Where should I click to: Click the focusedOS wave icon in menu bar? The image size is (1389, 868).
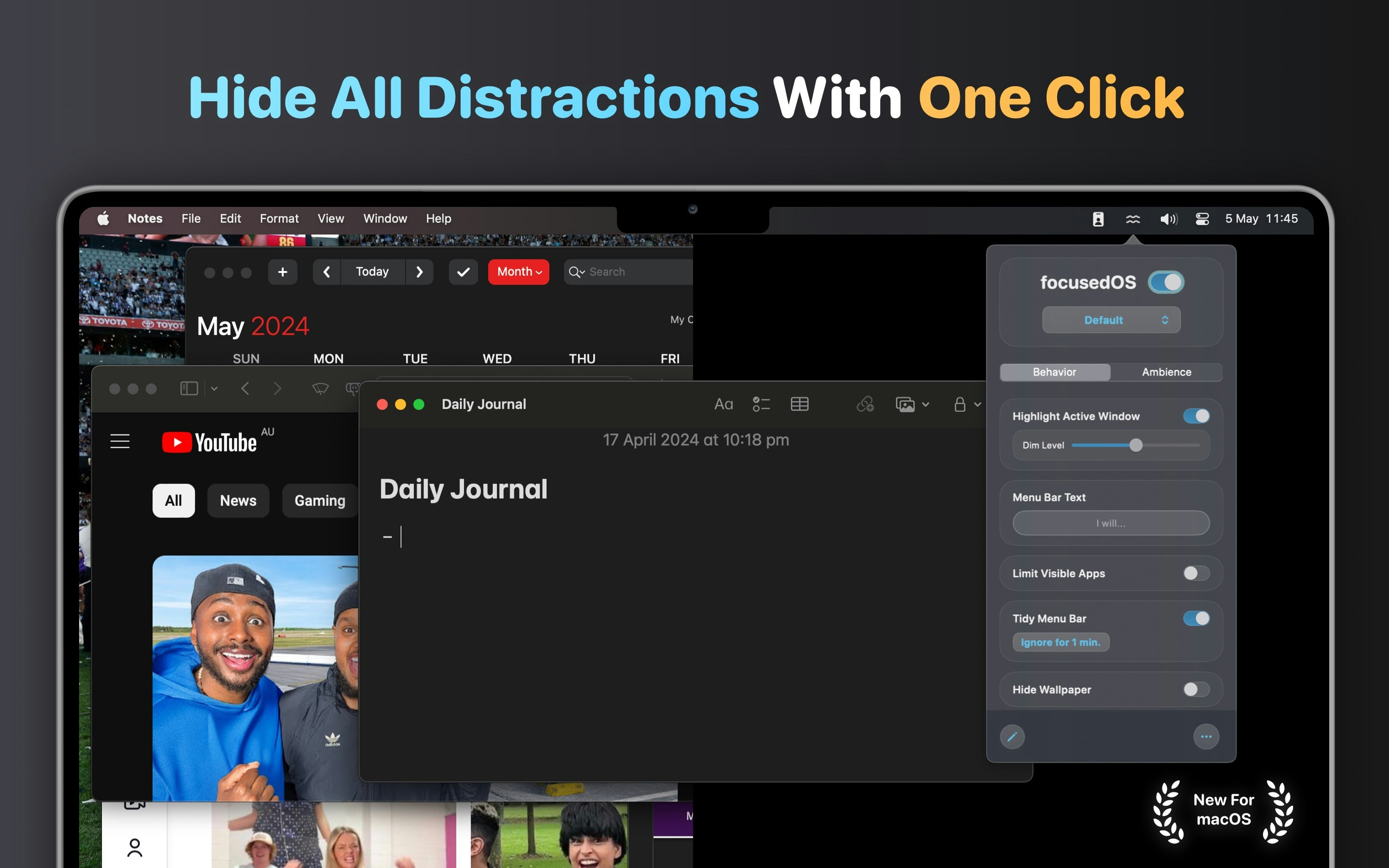click(1132, 219)
